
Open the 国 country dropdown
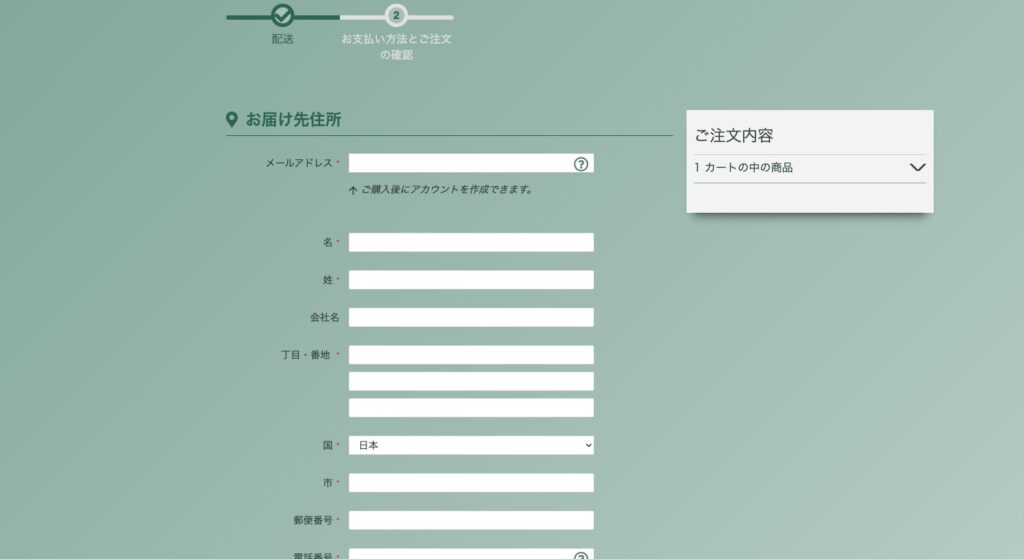pos(471,445)
